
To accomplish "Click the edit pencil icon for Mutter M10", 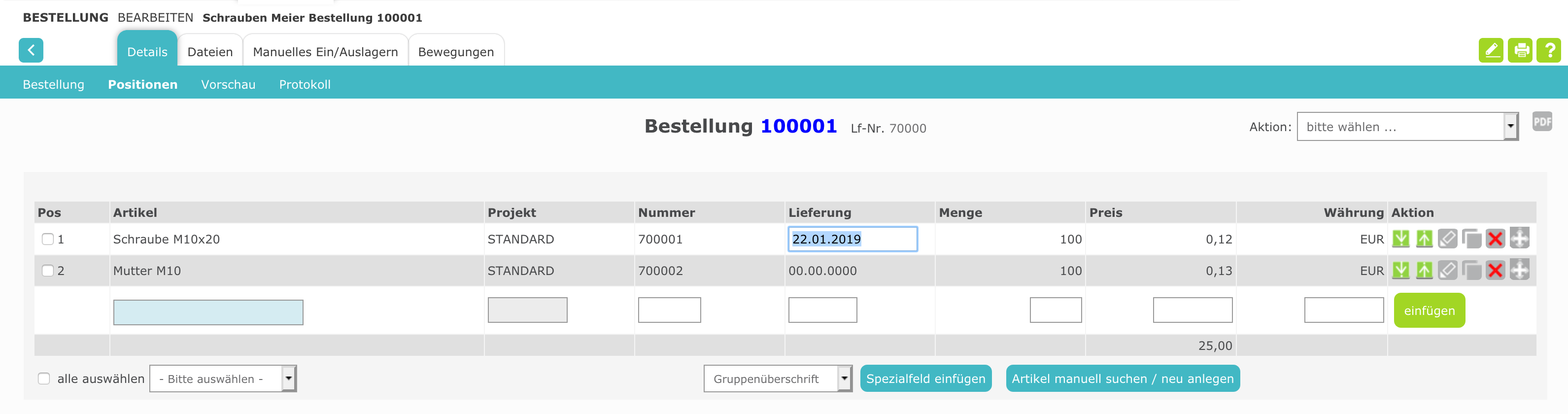I will [1447, 270].
